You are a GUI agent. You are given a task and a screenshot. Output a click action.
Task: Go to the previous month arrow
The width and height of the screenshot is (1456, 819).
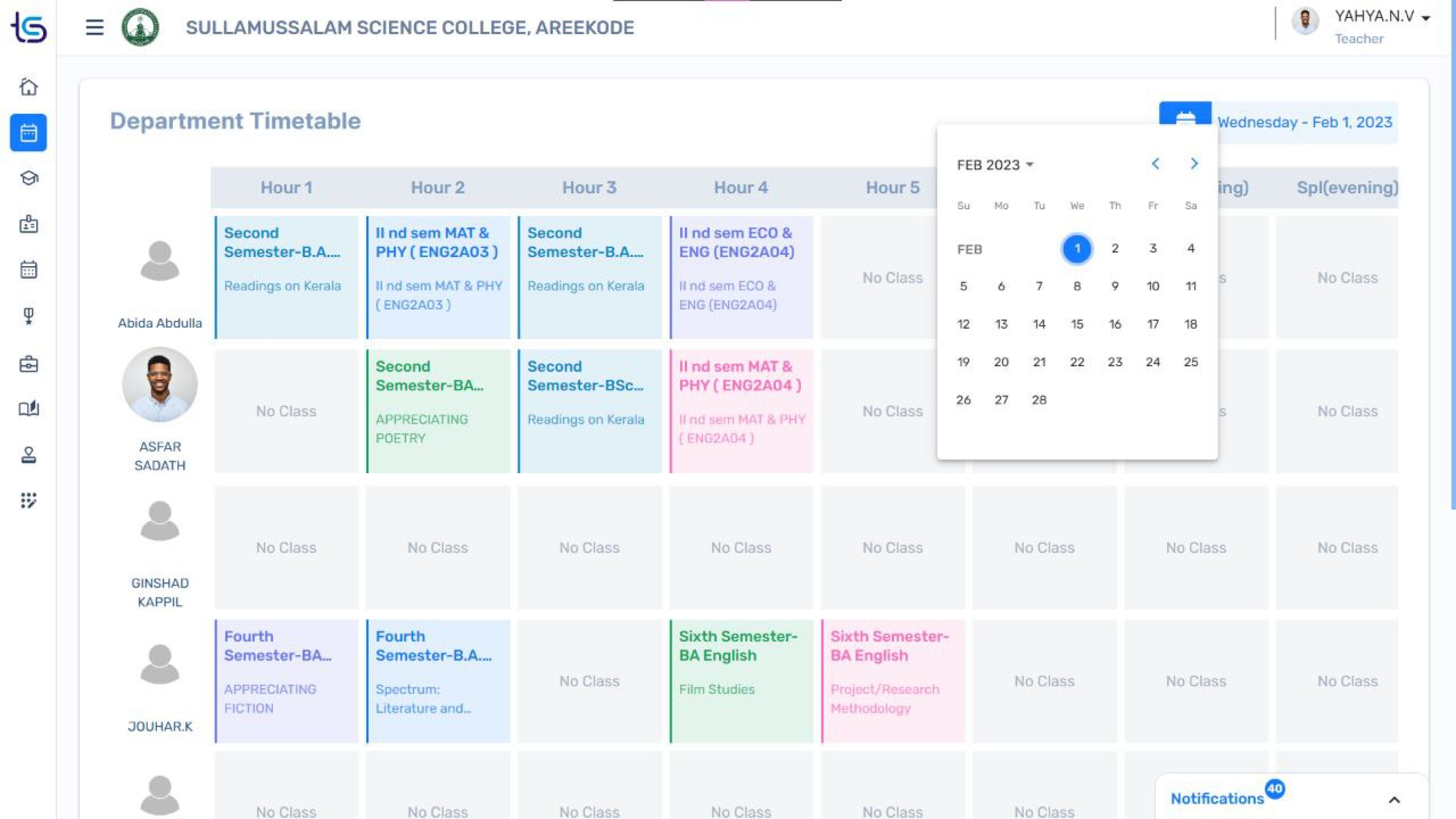[x=1155, y=164]
